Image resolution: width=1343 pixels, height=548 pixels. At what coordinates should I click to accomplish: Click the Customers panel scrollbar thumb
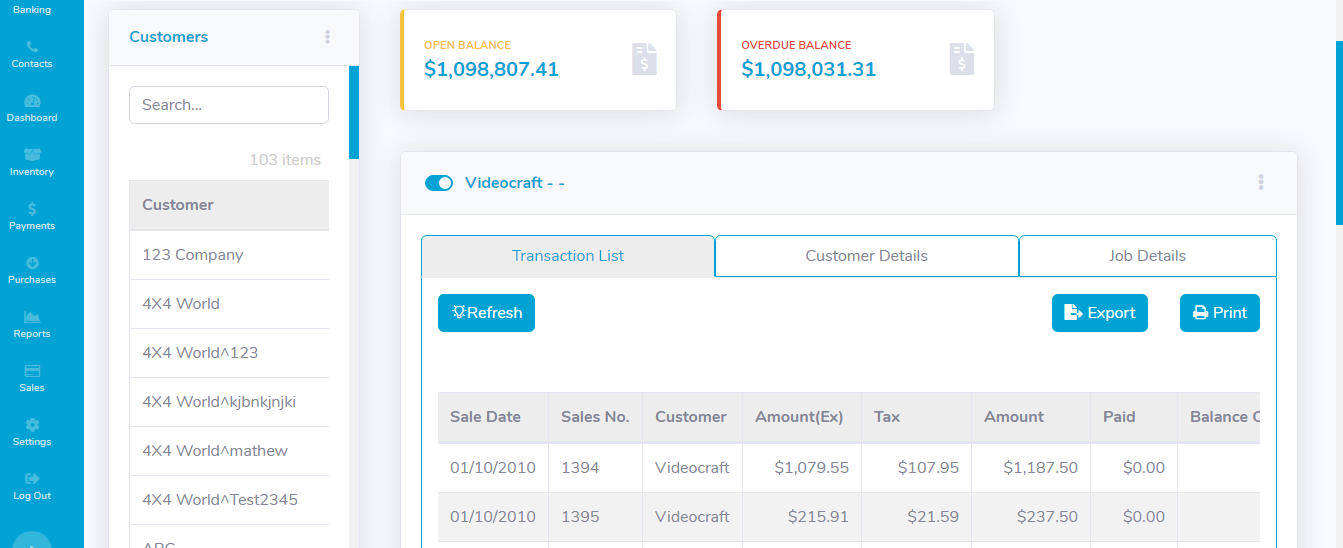[354, 112]
